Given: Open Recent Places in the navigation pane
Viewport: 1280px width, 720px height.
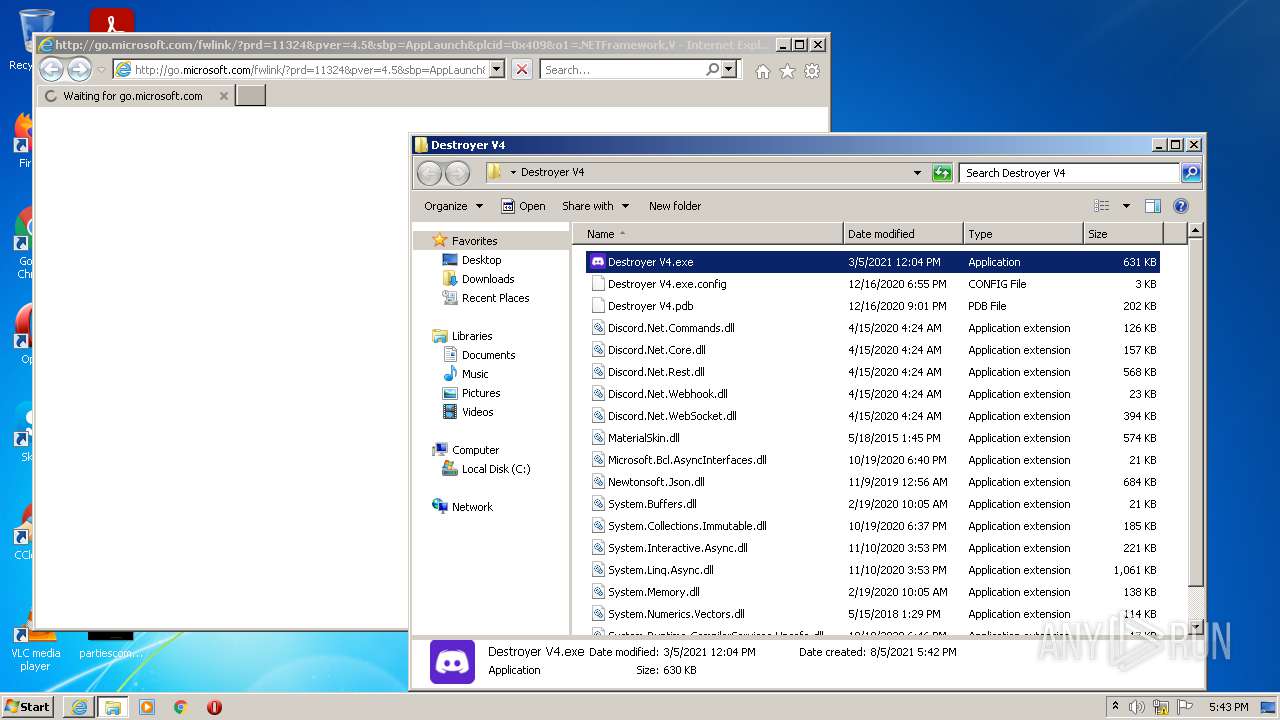Looking at the screenshot, I should click(x=495, y=298).
